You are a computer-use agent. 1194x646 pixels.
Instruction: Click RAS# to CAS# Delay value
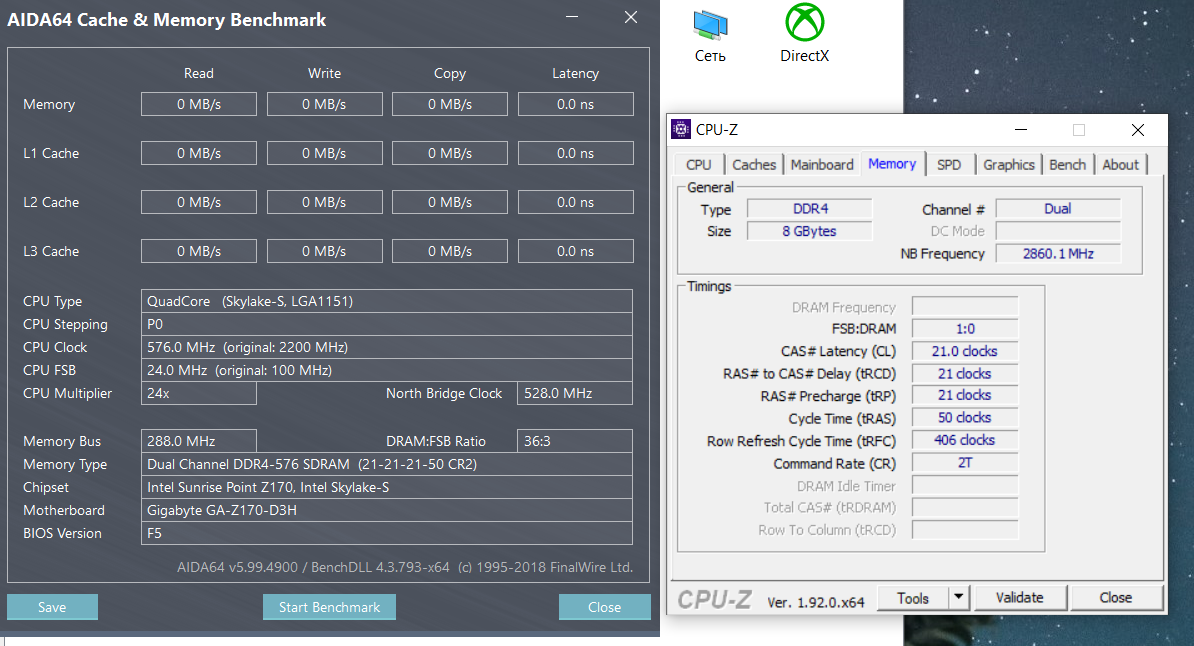click(x=965, y=373)
